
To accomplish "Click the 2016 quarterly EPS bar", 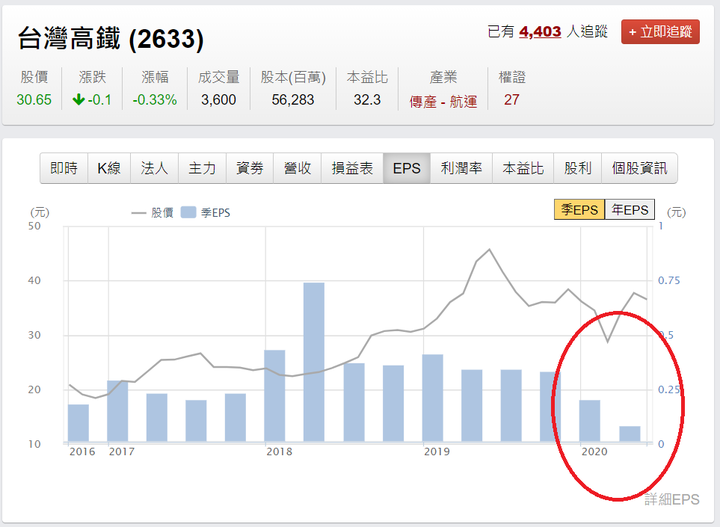I will [x=79, y=423].
